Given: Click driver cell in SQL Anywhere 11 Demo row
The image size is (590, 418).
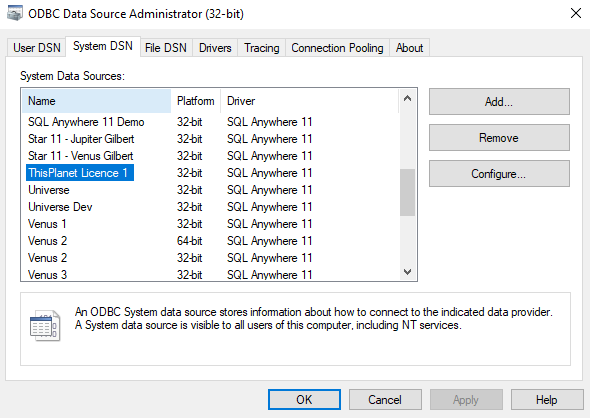Looking at the screenshot, I should 269,122.
